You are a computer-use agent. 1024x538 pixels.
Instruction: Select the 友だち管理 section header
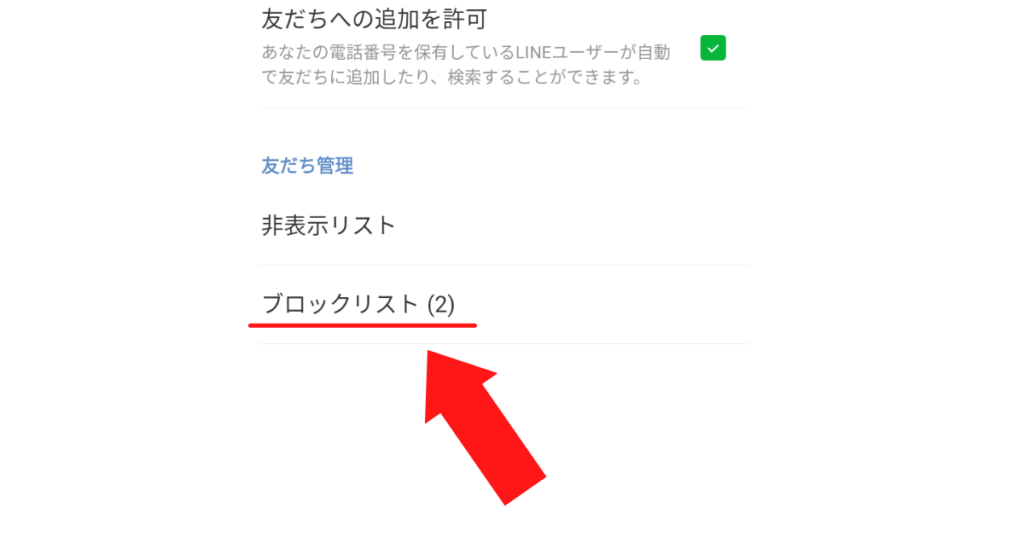(307, 166)
